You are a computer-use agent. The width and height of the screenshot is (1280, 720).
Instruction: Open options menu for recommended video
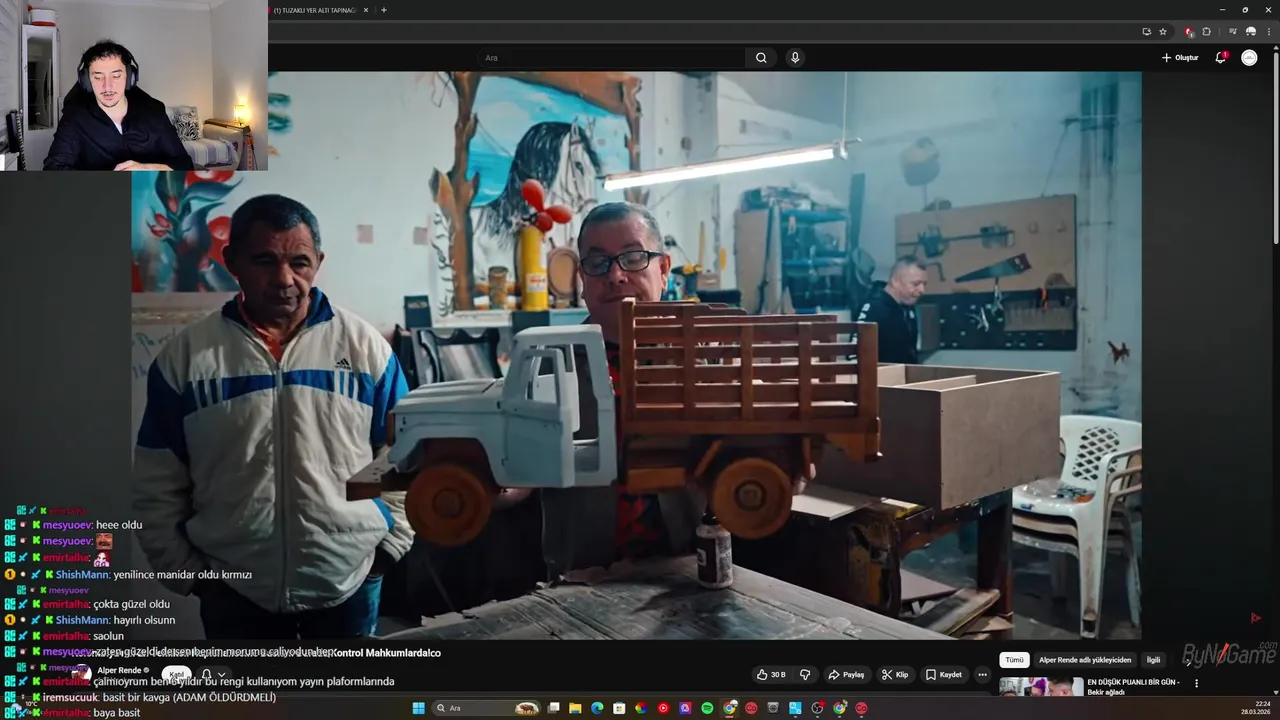pos(1196,684)
